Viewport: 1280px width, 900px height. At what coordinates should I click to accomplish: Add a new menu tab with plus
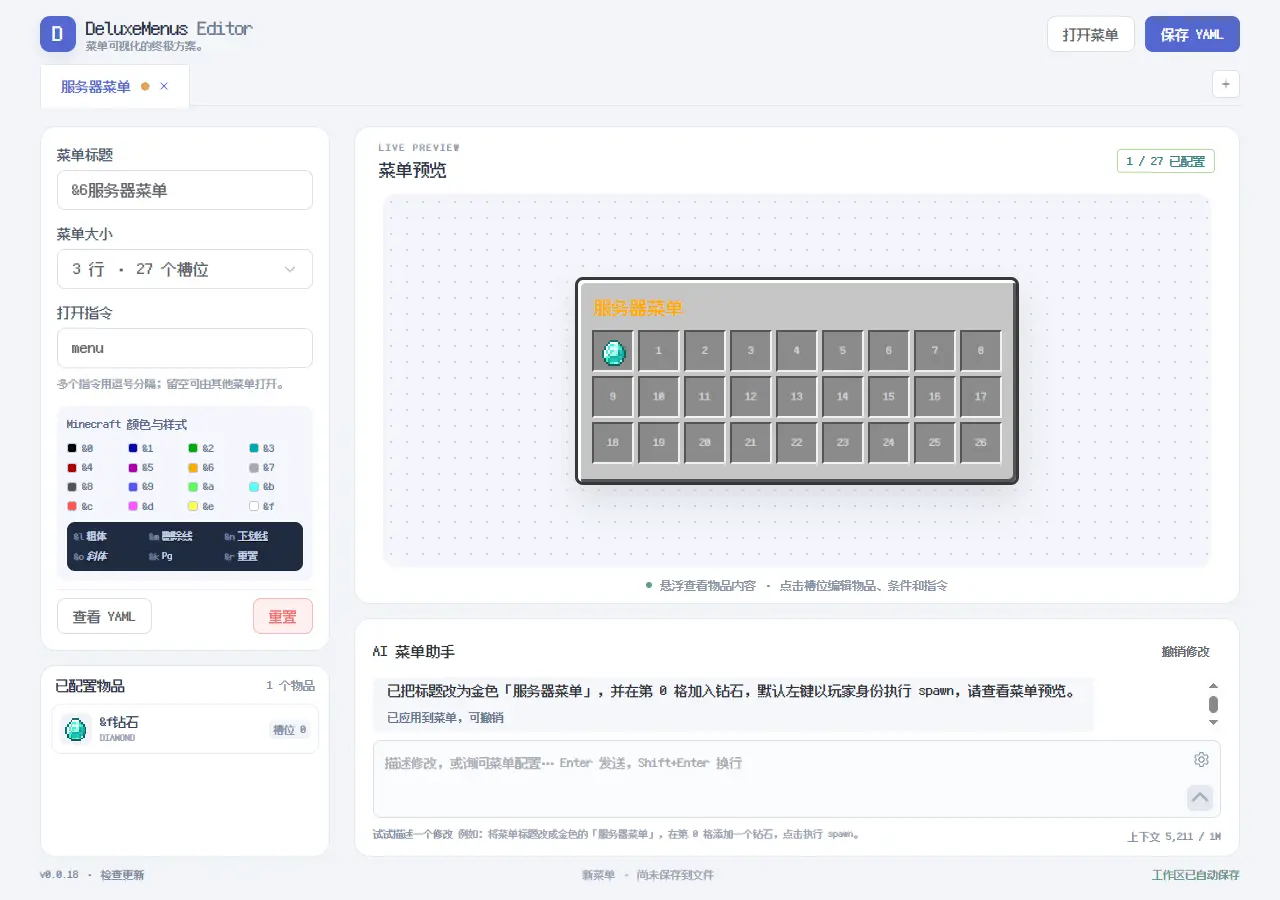click(1226, 84)
